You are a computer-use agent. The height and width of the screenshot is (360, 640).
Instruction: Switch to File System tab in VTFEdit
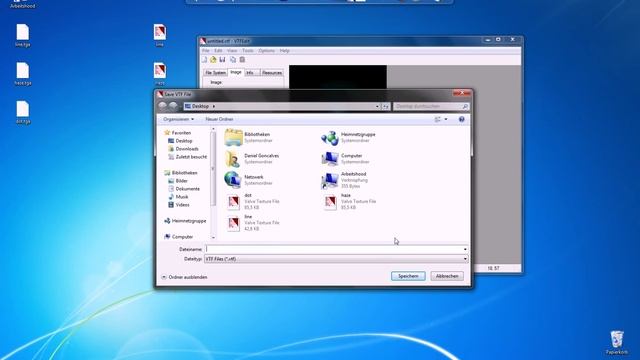(215, 73)
